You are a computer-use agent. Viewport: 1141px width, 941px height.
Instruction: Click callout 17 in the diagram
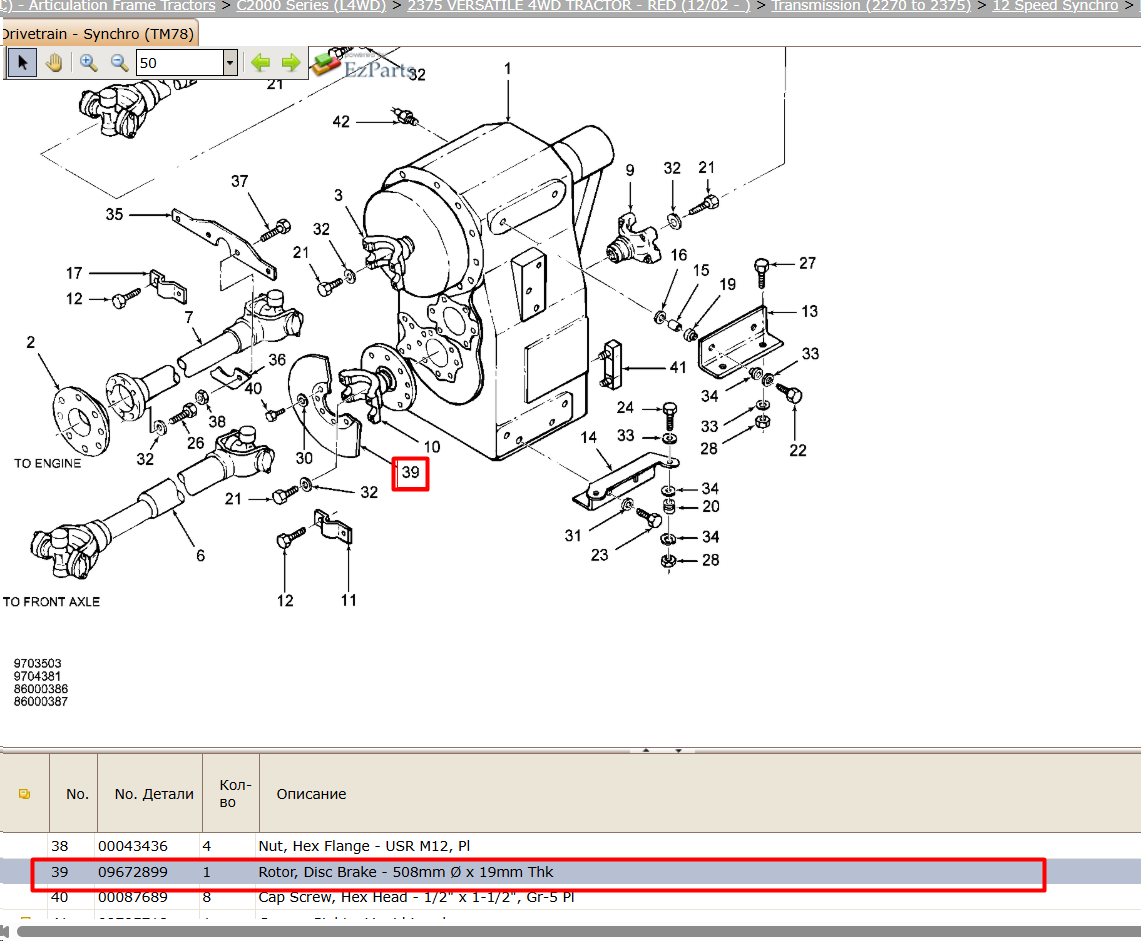74,273
